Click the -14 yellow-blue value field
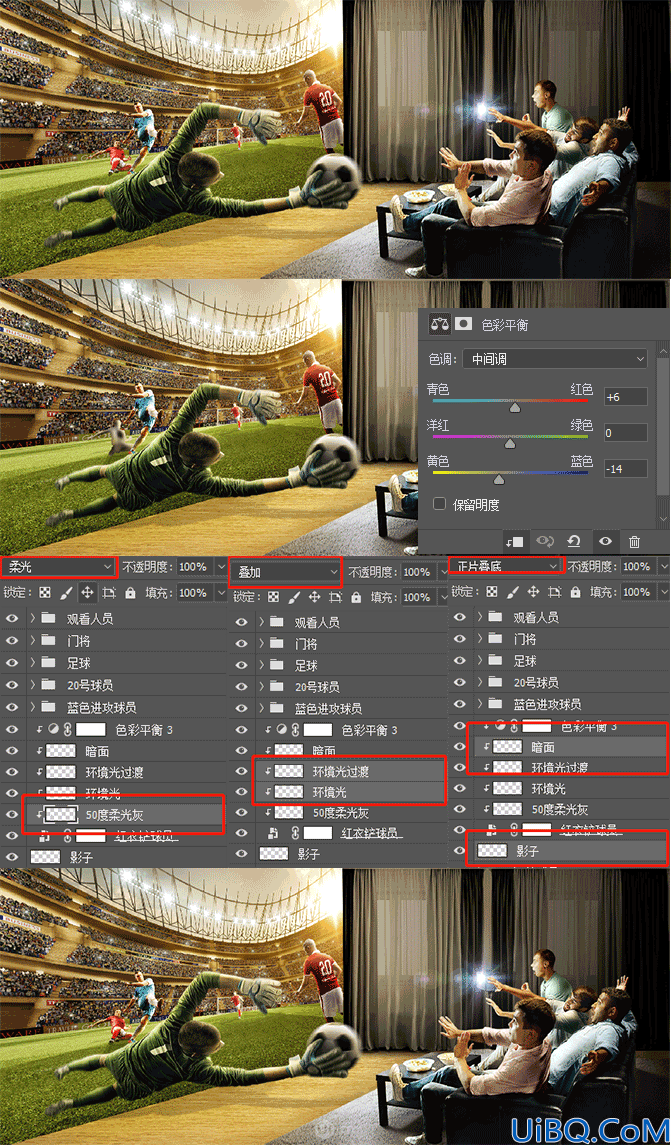The width and height of the screenshot is (671, 1145). coord(626,468)
